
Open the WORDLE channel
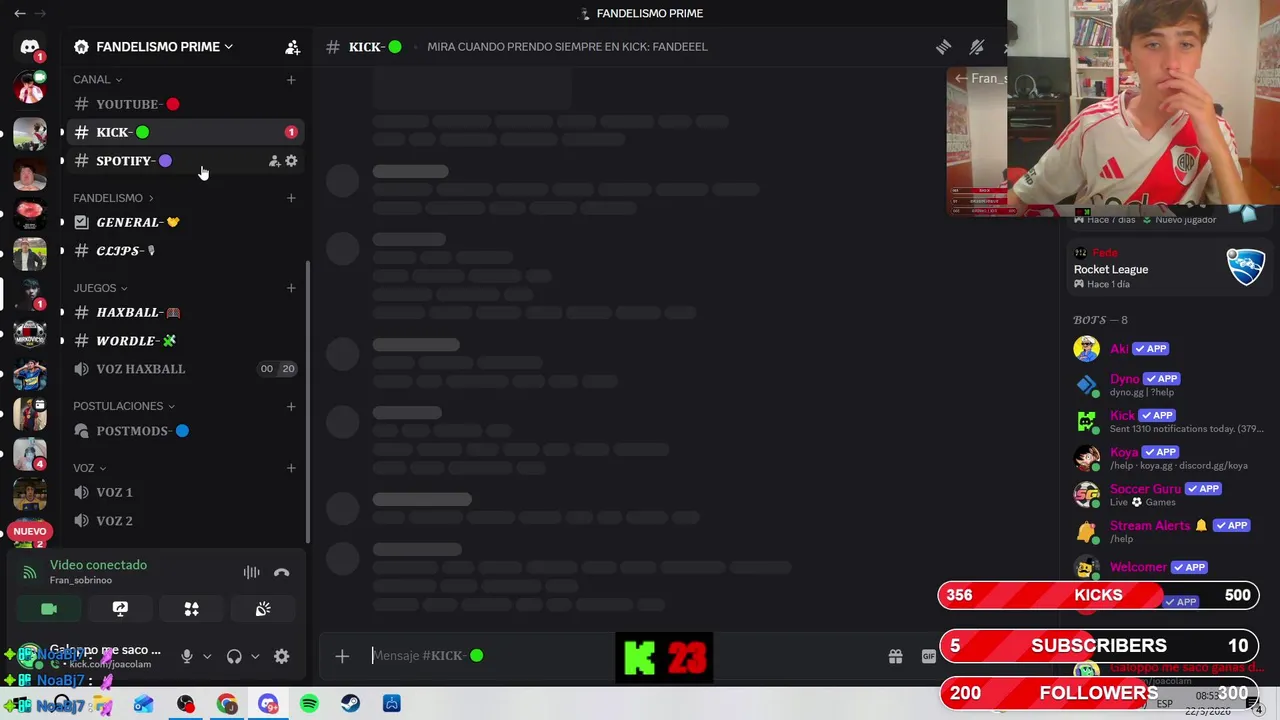pos(184,341)
